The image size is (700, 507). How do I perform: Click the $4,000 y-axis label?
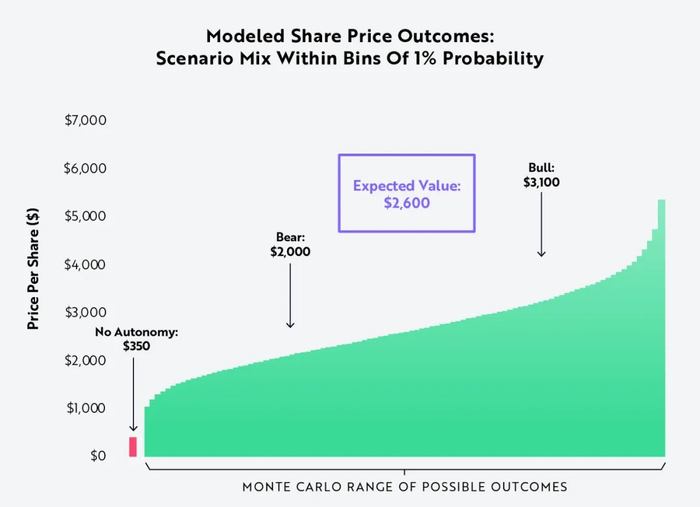pyautogui.click(x=85, y=264)
